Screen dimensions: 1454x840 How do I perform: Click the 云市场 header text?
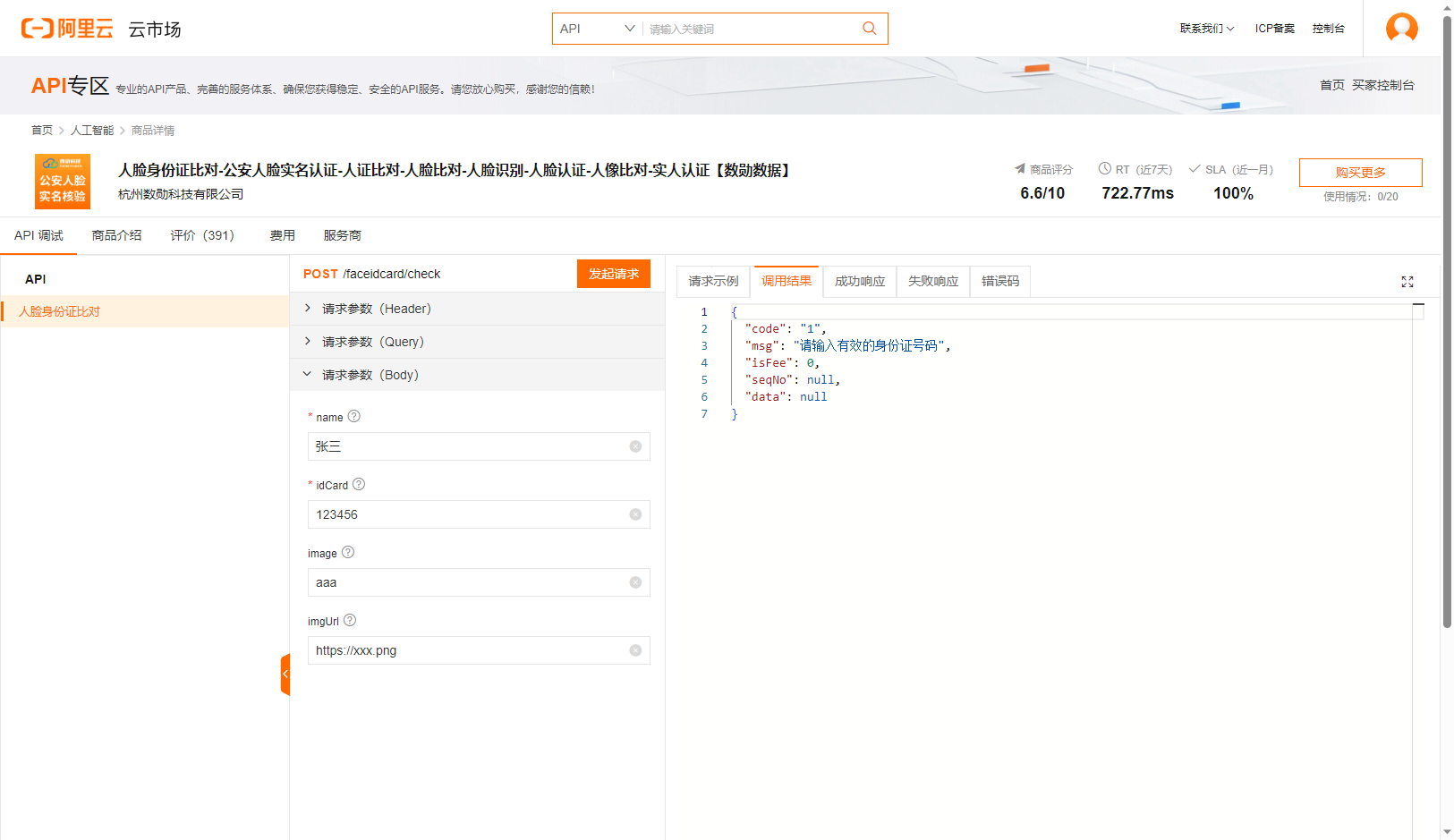[x=155, y=30]
